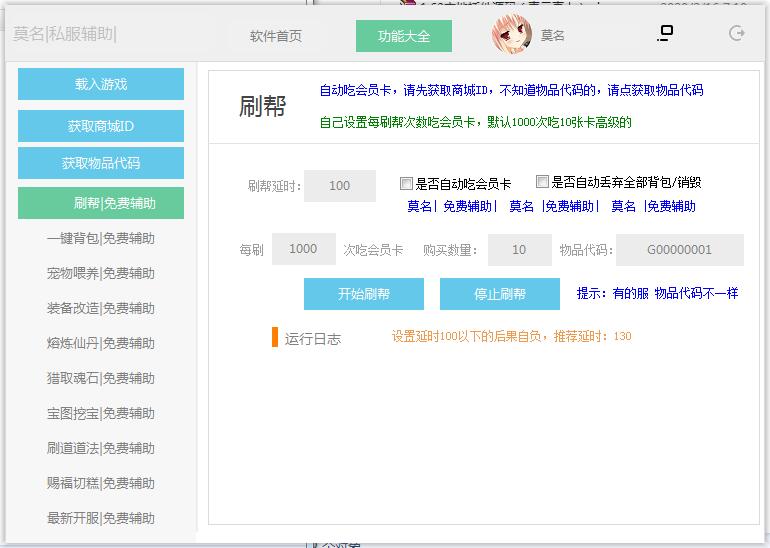Click the window restore icon in header
This screenshot has height=548, width=770.
[x=664, y=33]
